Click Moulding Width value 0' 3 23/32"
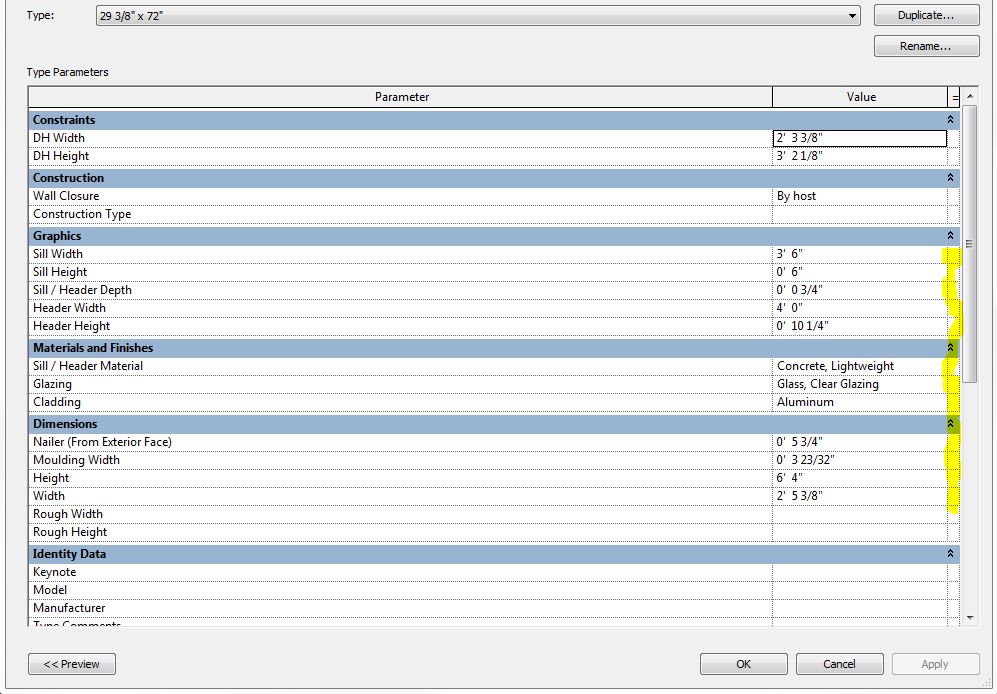Screen dimensions: 997x694 click(860, 459)
